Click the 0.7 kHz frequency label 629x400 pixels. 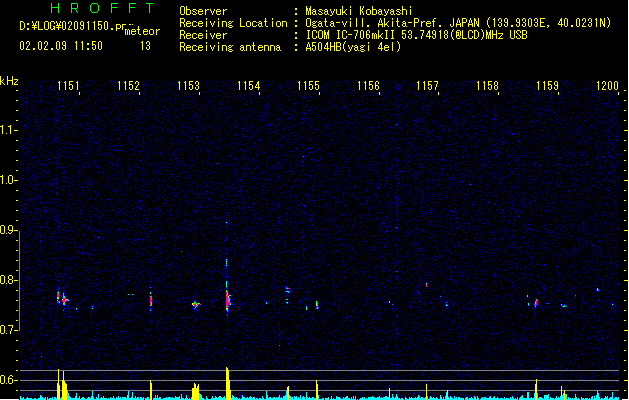click(x=8, y=330)
